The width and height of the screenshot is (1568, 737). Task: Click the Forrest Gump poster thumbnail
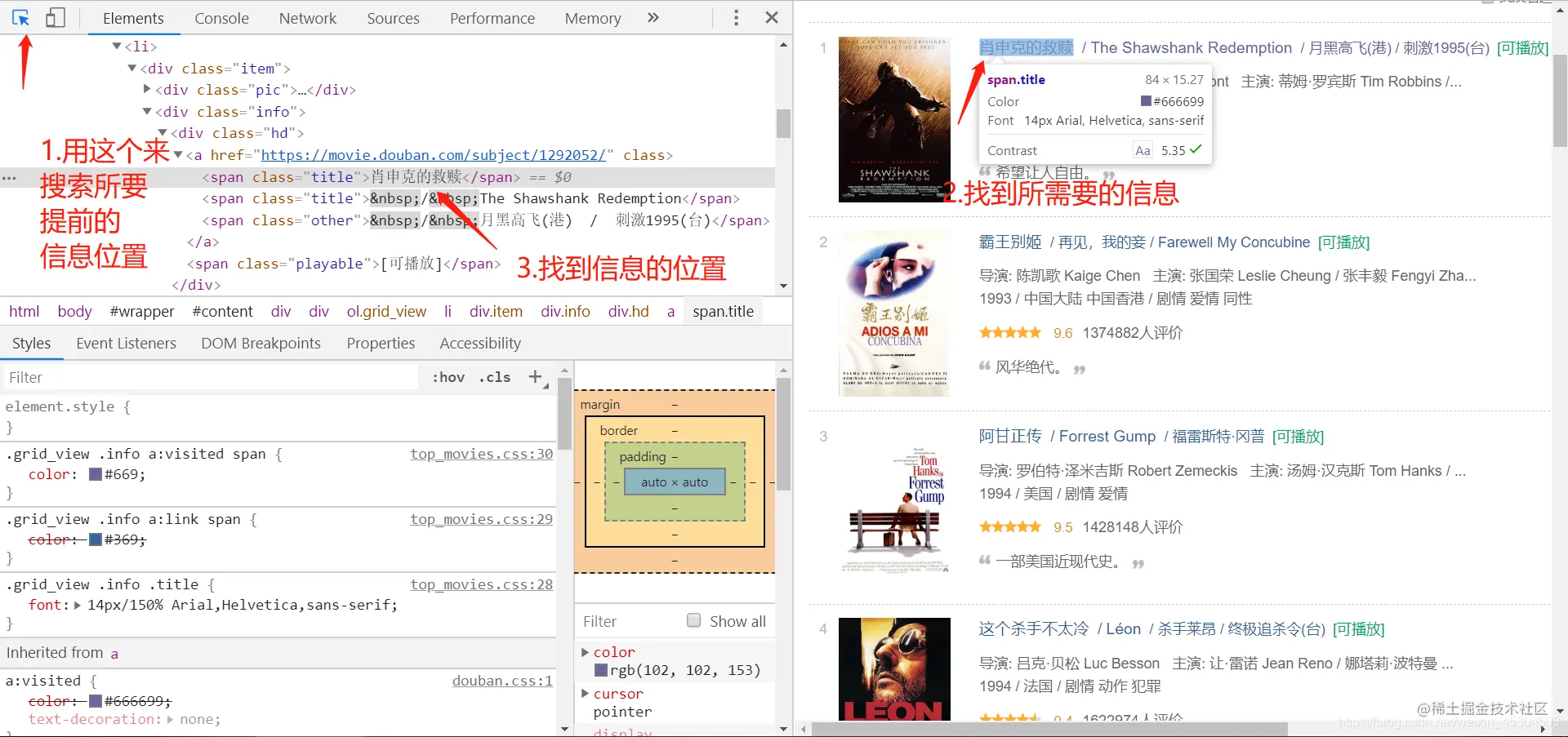tap(894, 508)
